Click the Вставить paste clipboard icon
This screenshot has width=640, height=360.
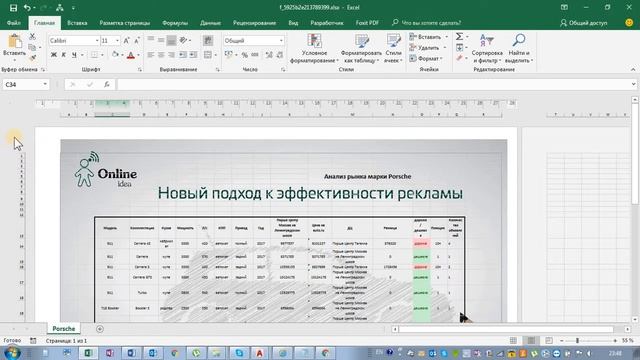[15, 42]
